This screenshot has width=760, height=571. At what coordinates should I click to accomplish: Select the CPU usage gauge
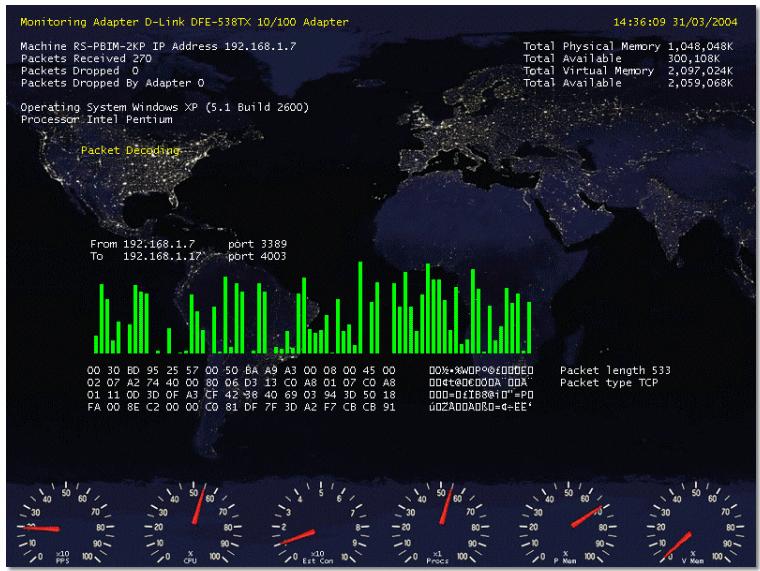[x=193, y=524]
